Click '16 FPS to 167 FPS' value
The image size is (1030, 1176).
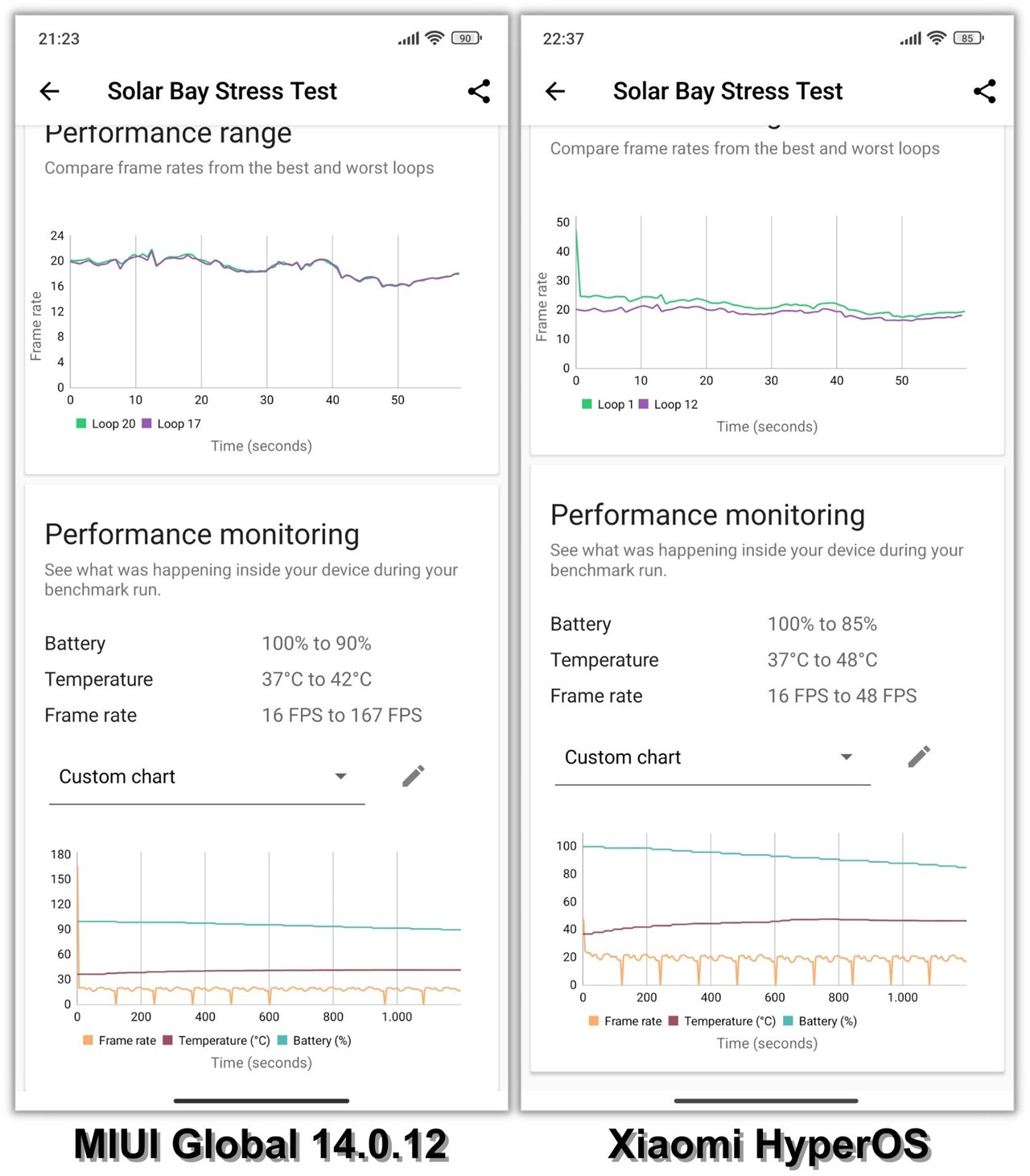341,715
